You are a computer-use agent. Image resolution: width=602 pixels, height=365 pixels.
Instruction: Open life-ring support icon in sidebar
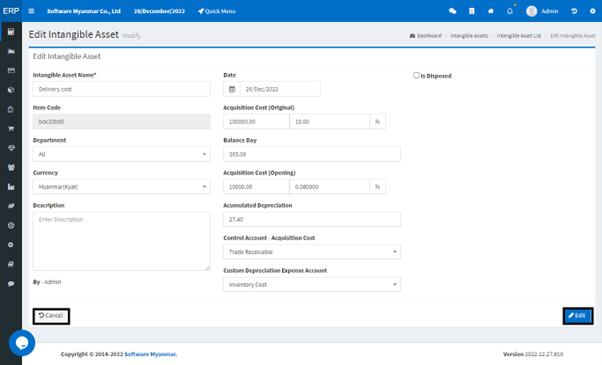tap(11, 225)
